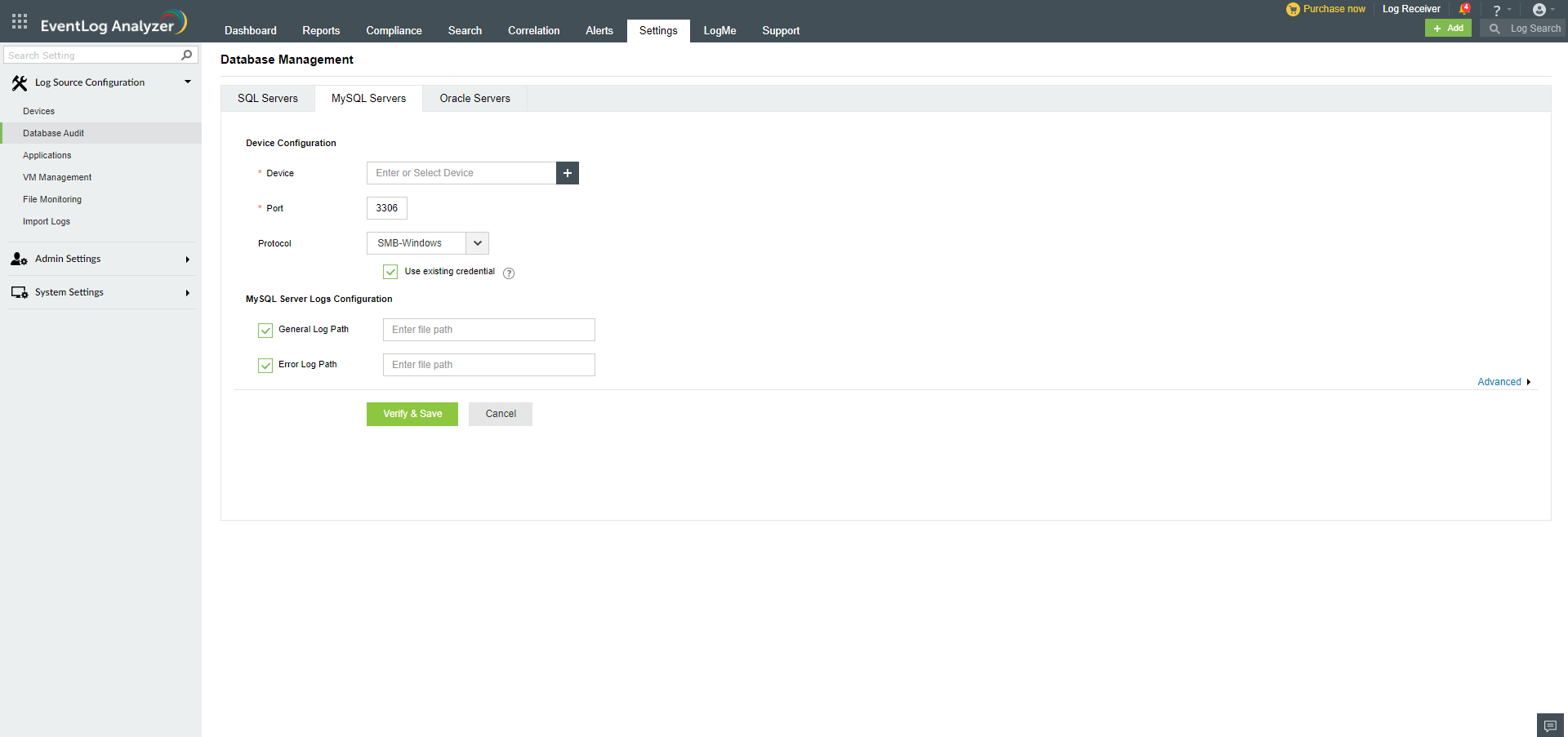The height and width of the screenshot is (737, 1568).
Task: Click the help icon beside Use existing credential
Action: 509,273
